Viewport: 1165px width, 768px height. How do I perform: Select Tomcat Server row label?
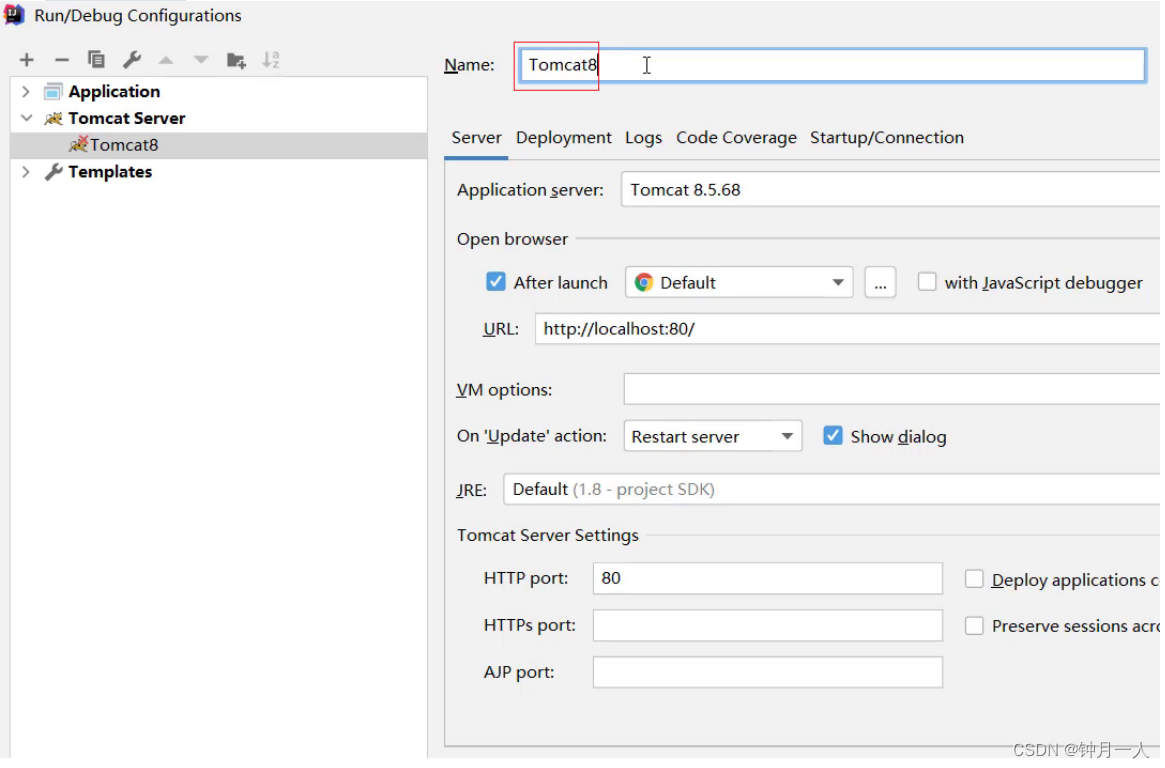click(x=127, y=119)
